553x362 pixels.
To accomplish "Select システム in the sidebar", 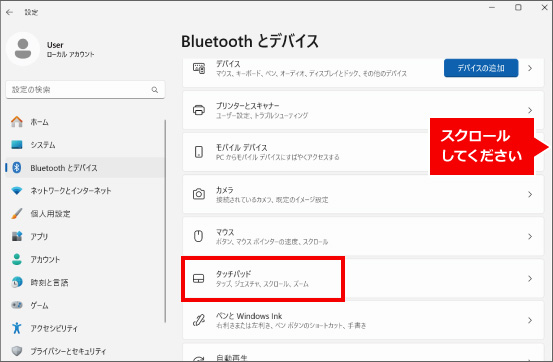I will pos(85,145).
